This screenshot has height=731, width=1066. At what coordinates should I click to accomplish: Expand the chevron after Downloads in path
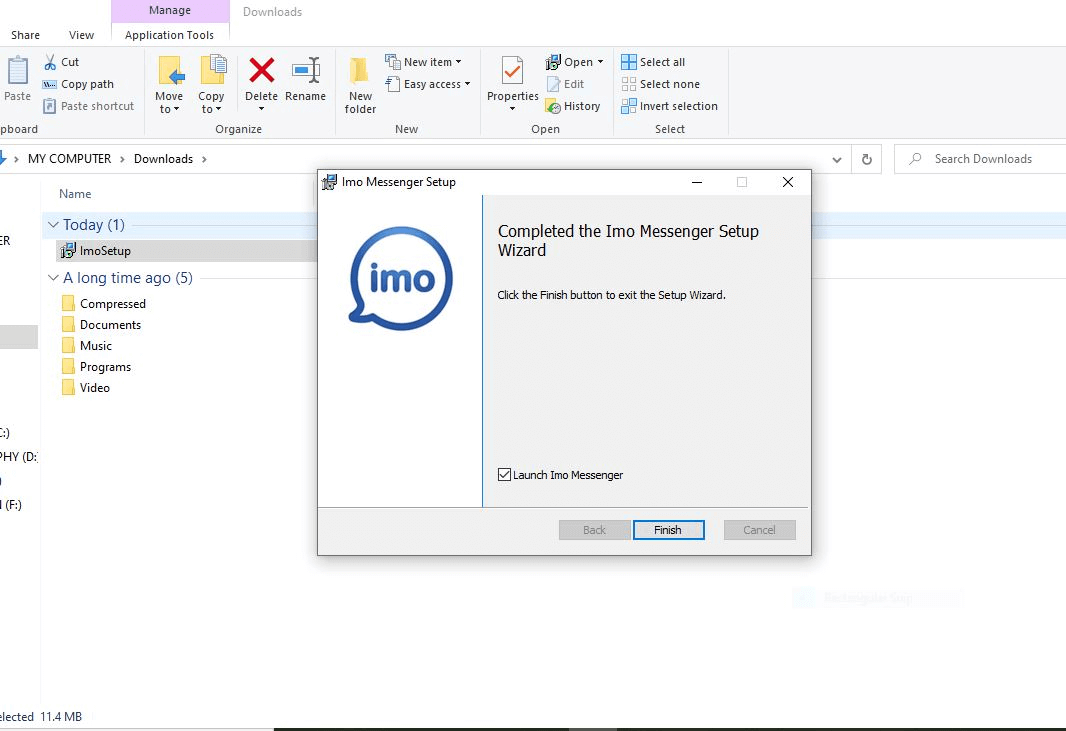[x=204, y=159]
